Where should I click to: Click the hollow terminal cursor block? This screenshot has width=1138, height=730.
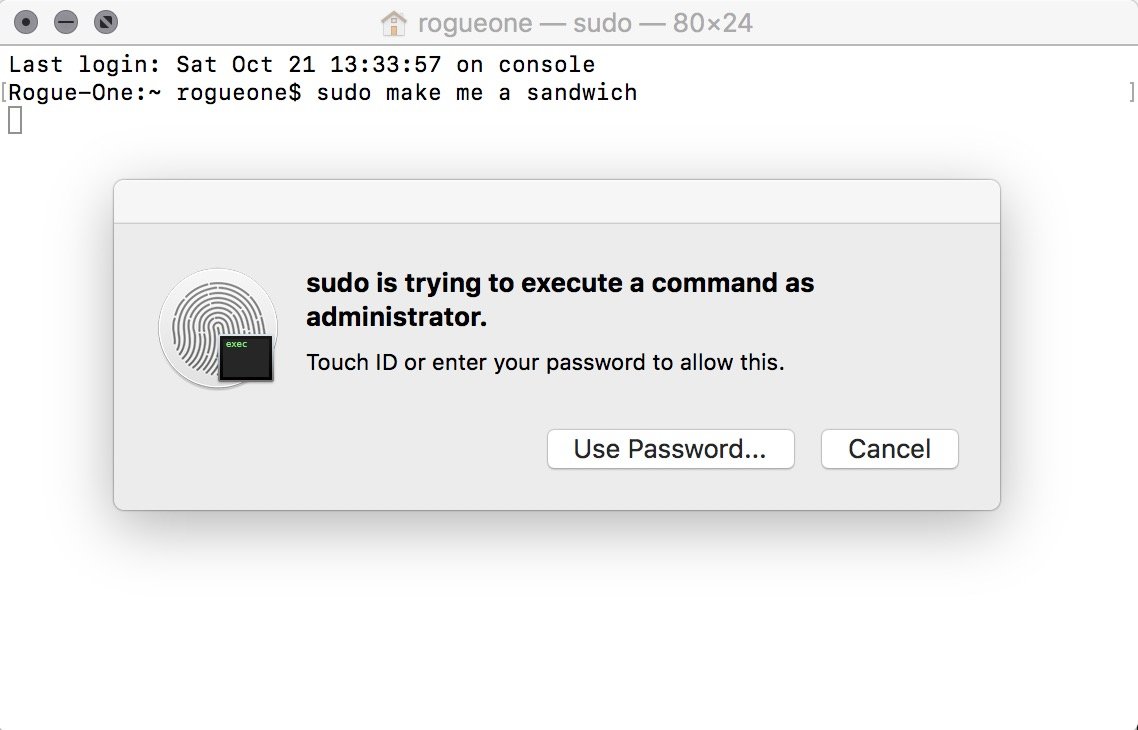point(15,120)
